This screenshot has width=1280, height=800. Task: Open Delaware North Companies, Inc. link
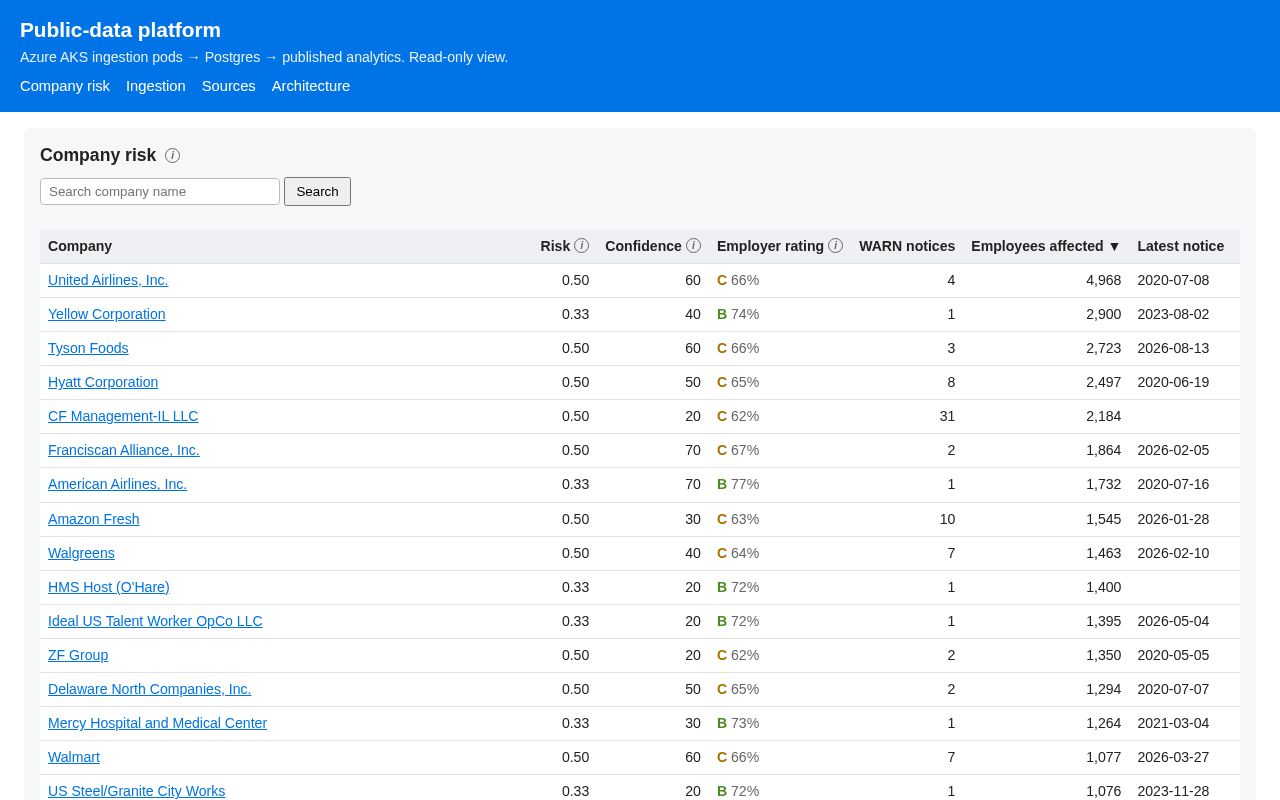pyautogui.click(x=150, y=689)
